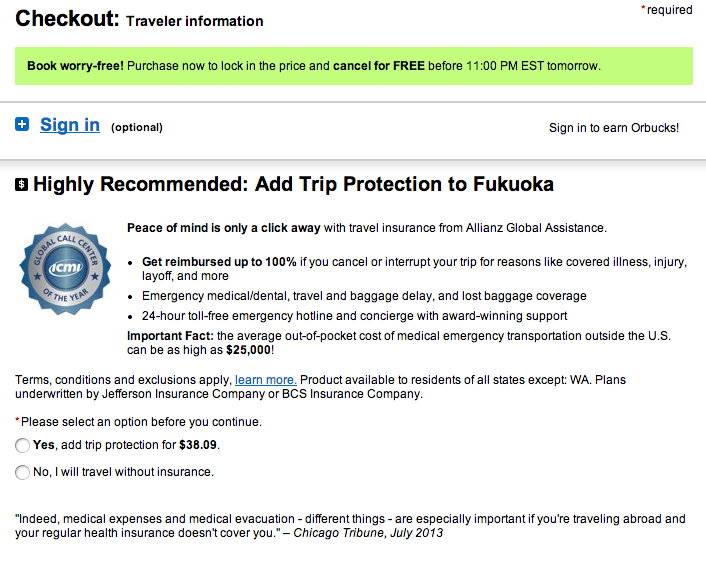Click the 'Yes, add trip protection for $38.09' label
This screenshot has width=706, height=574.
127,445
